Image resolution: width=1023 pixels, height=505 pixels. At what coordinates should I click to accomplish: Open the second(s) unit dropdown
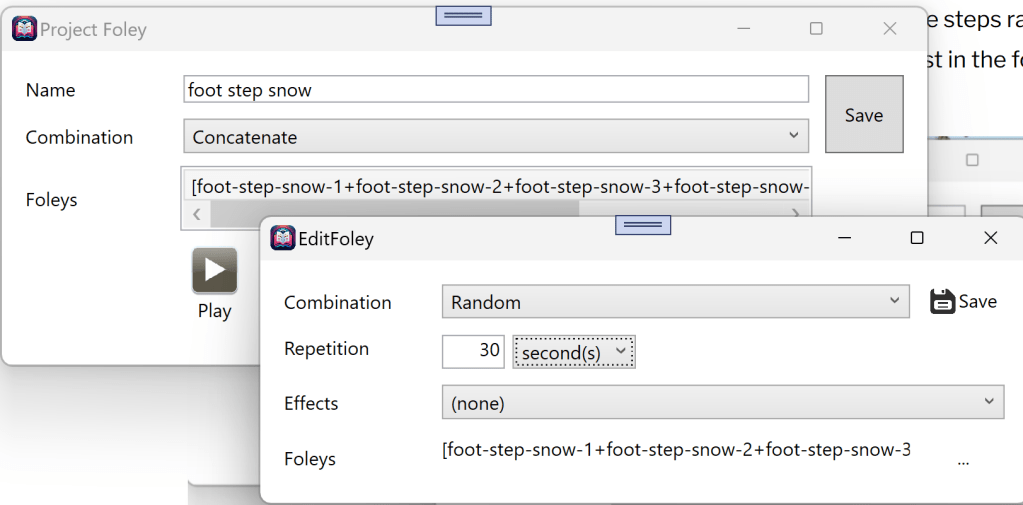(x=574, y=352)
